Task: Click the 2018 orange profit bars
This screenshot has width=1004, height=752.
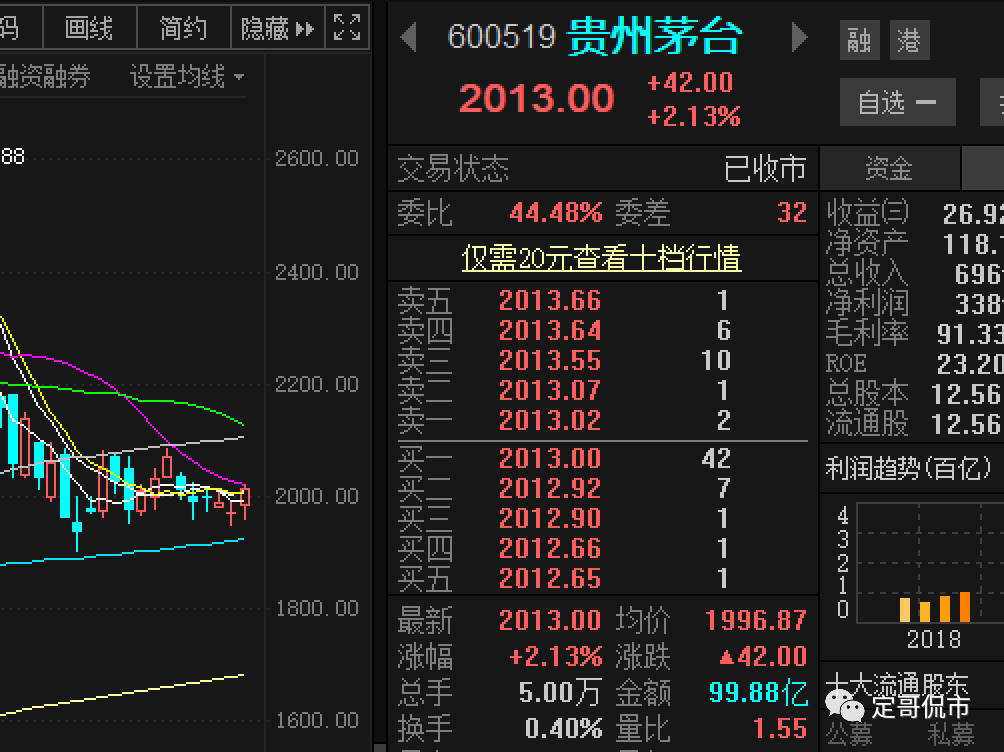Action: tap(935, 607)
